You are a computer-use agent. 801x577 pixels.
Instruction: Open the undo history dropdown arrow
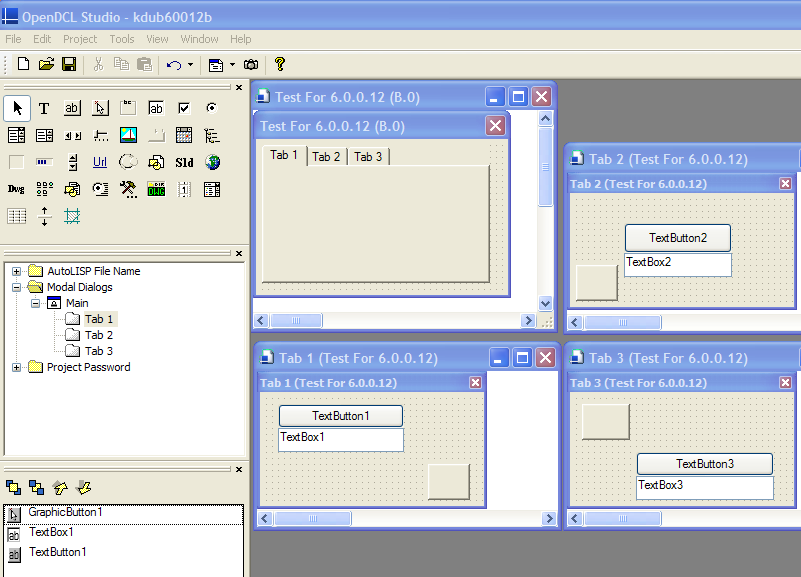coord(191,65)
